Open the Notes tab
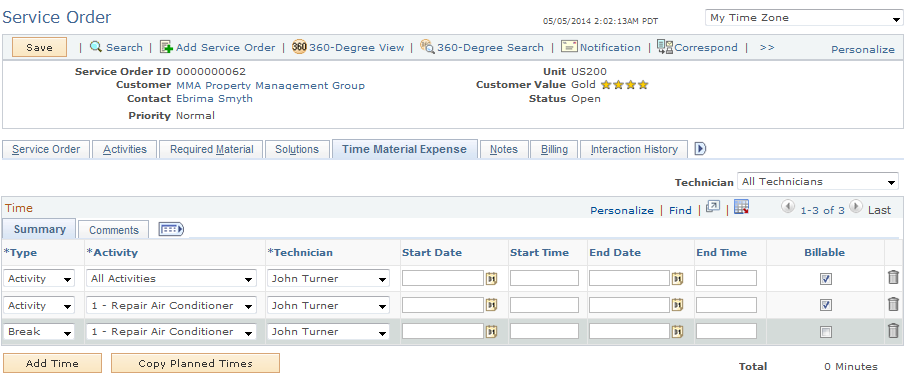The height and width of the screenshot is (380, 915). 504,149
